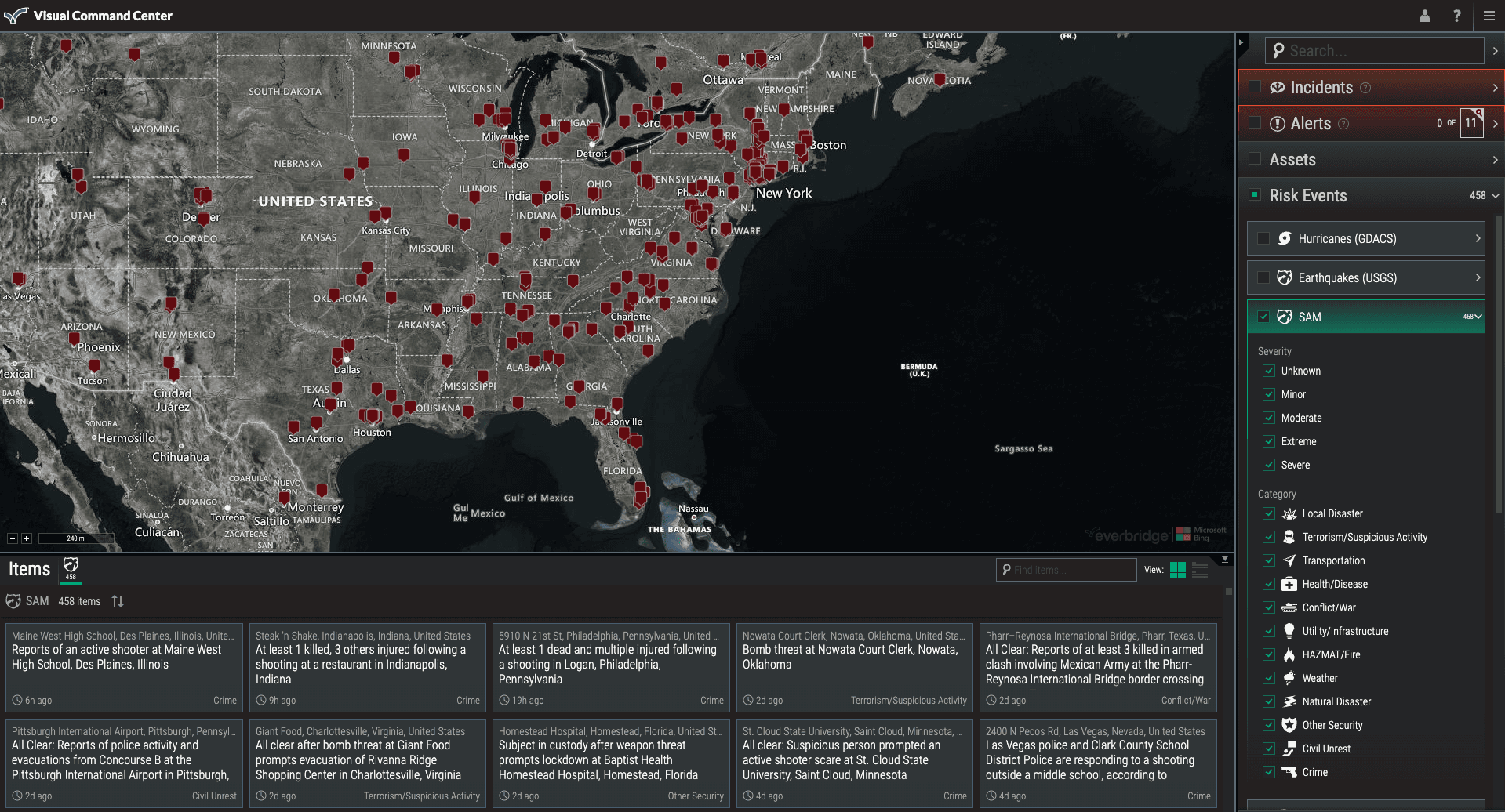Switch Items to list view
Image resolution: width=1505 pixels, height=812 pixels.
coord(1200,570)
